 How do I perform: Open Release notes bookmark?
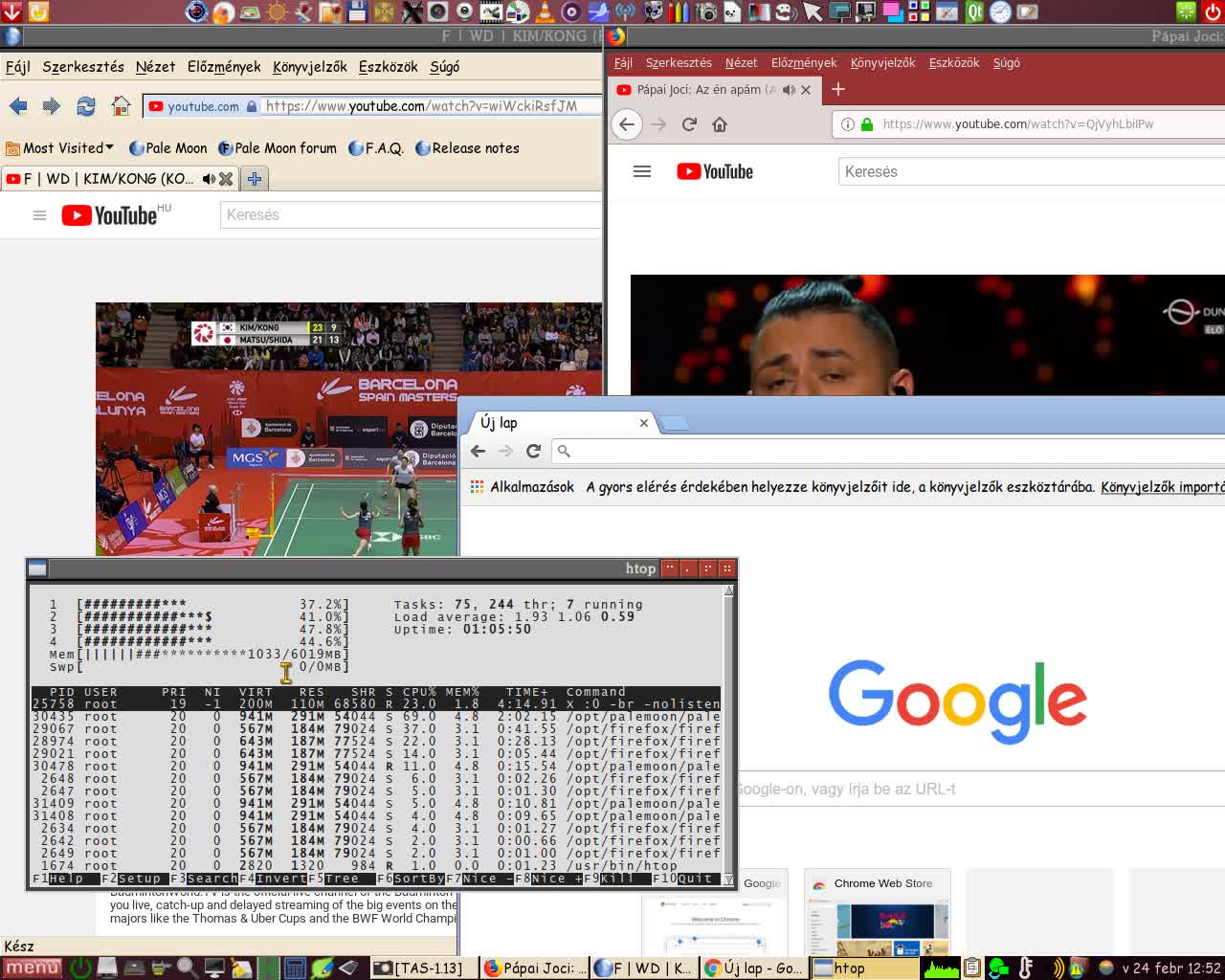point(467,148)
